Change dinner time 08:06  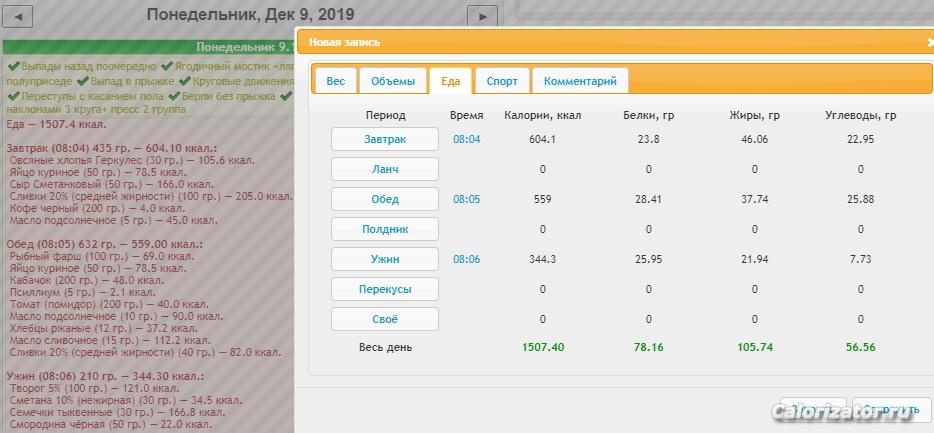coord(466,259)
